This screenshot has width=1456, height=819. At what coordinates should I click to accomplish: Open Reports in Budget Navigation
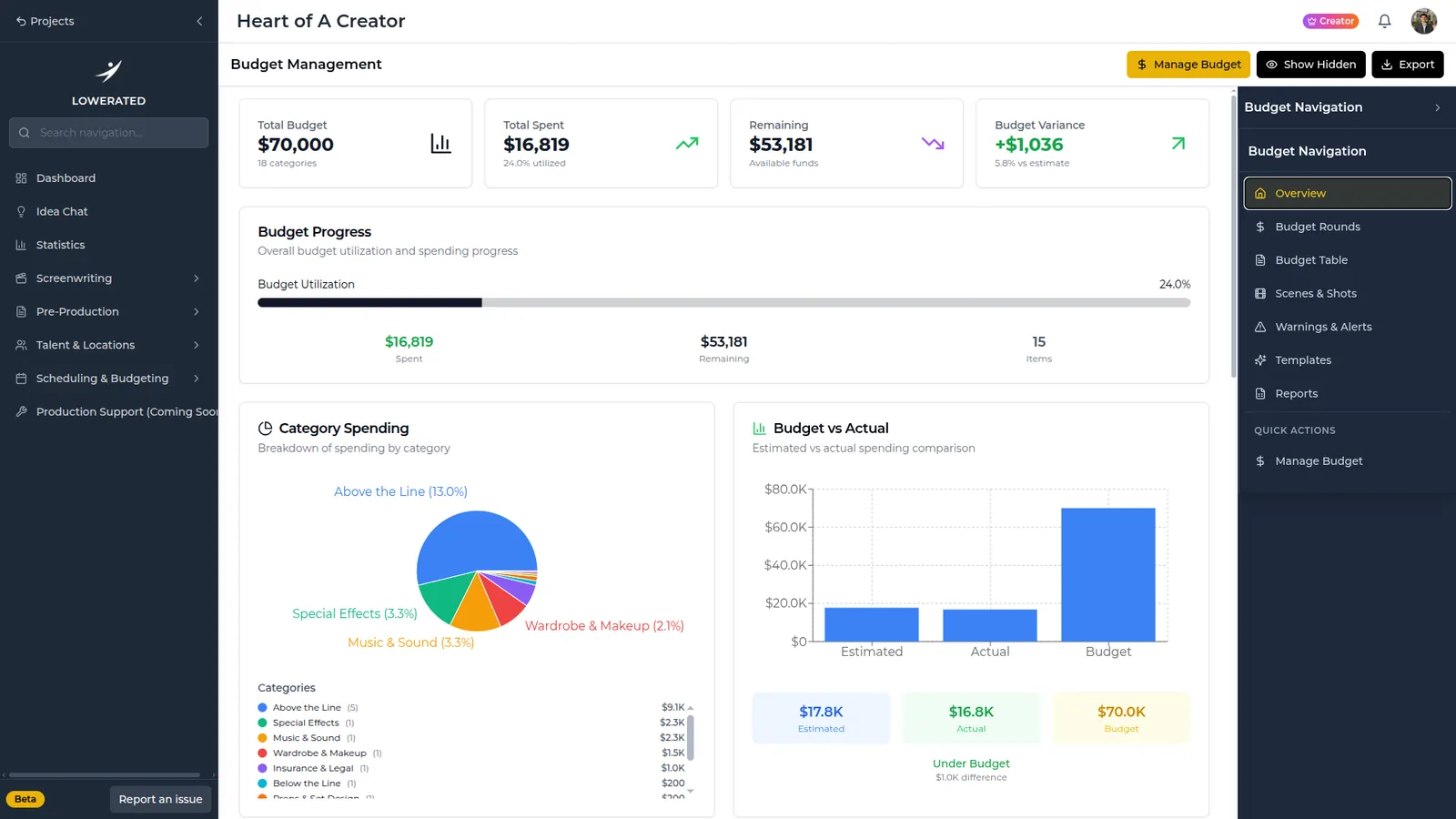pos(1348,394)
